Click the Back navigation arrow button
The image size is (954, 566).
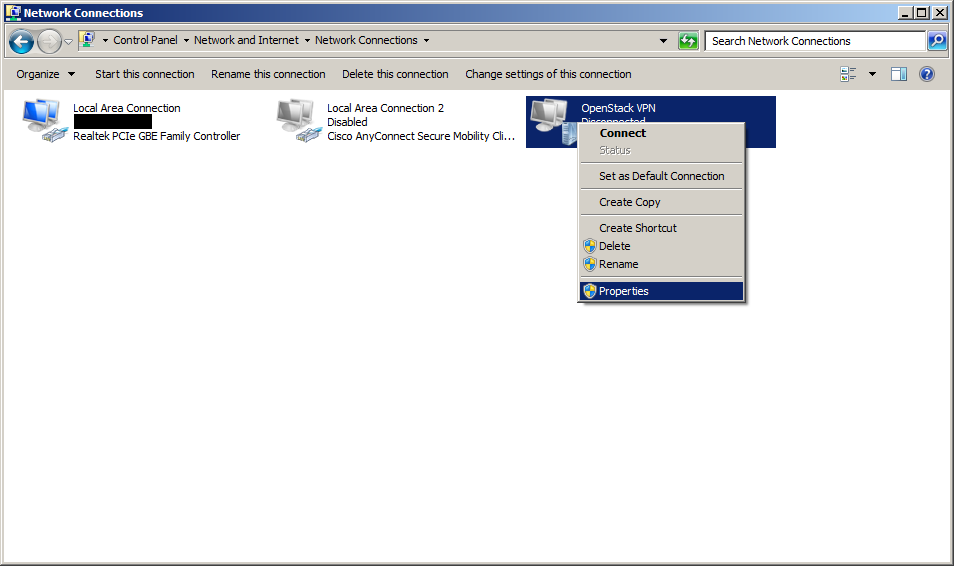click(x=21, y=41)
